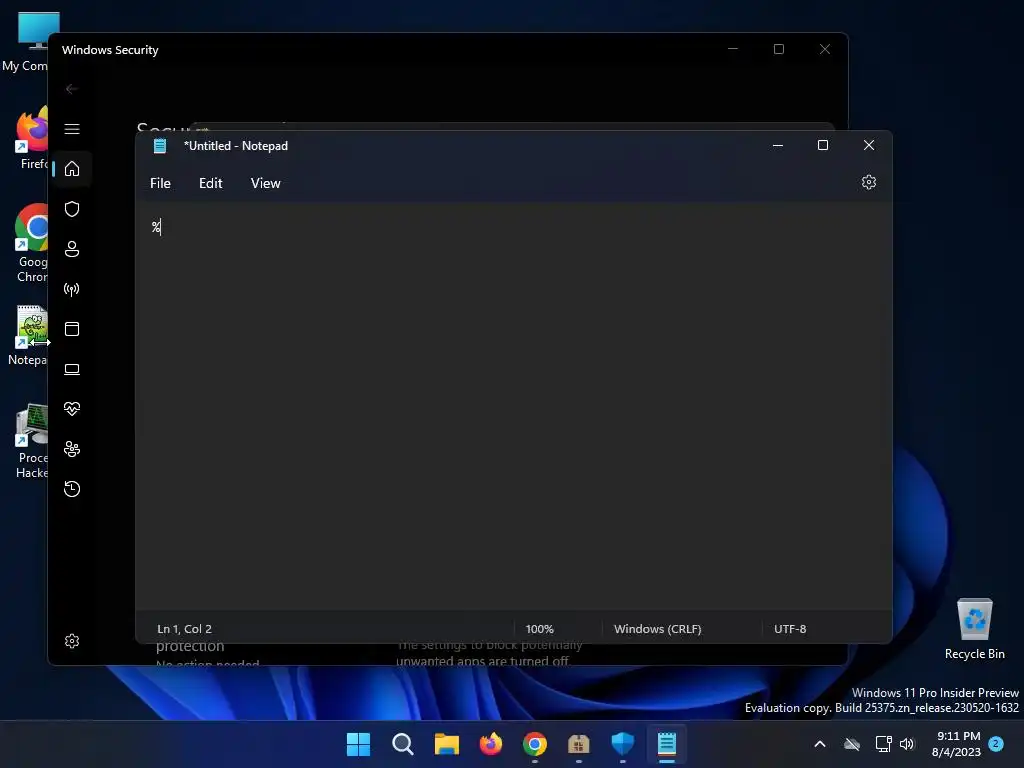Select the Google Chrome desktop shortcut
Viewport: 1024px width, 768px height.
pos(31,244)
